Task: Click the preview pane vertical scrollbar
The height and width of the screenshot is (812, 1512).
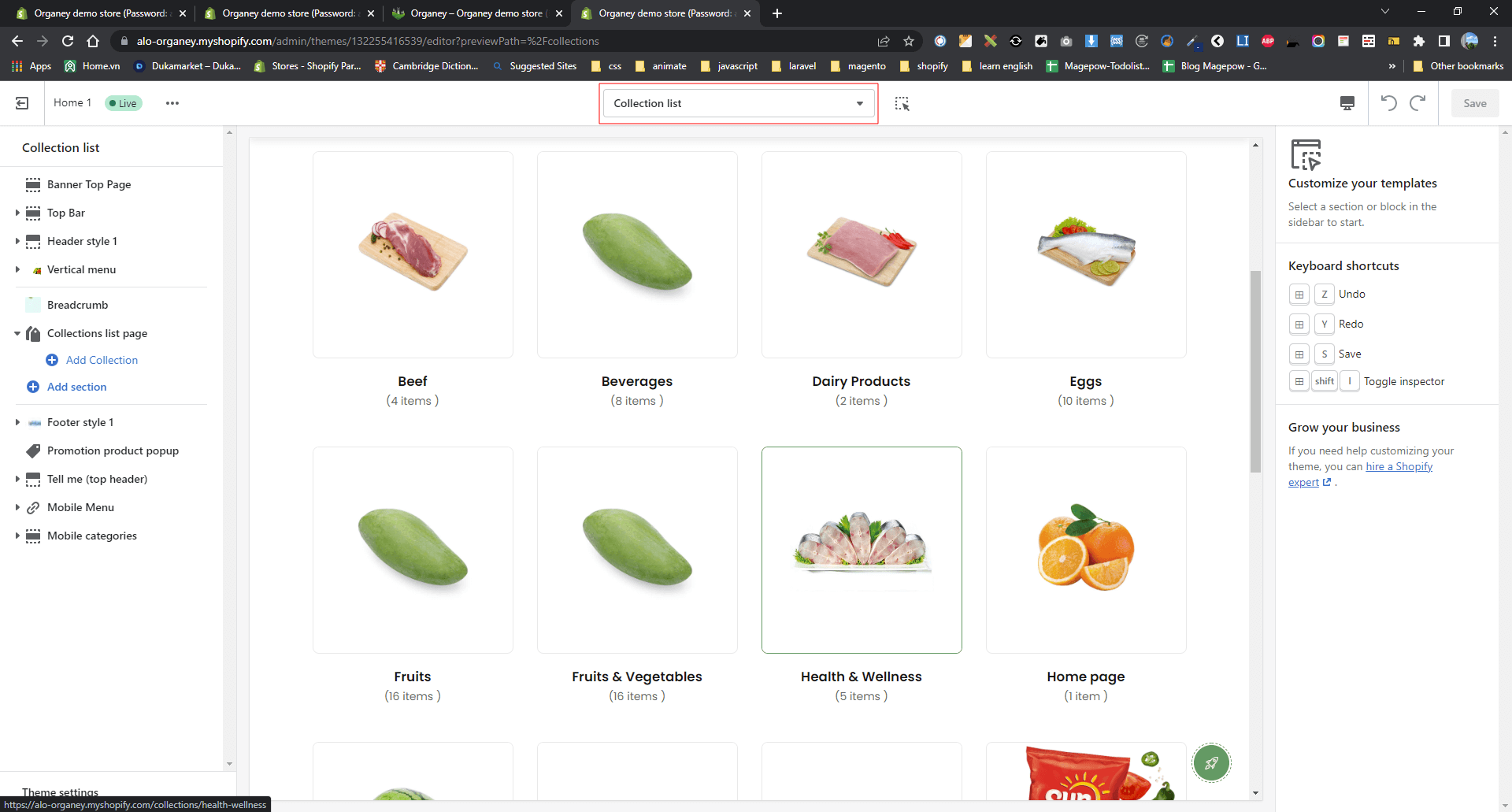Action: pos(1255,370)
